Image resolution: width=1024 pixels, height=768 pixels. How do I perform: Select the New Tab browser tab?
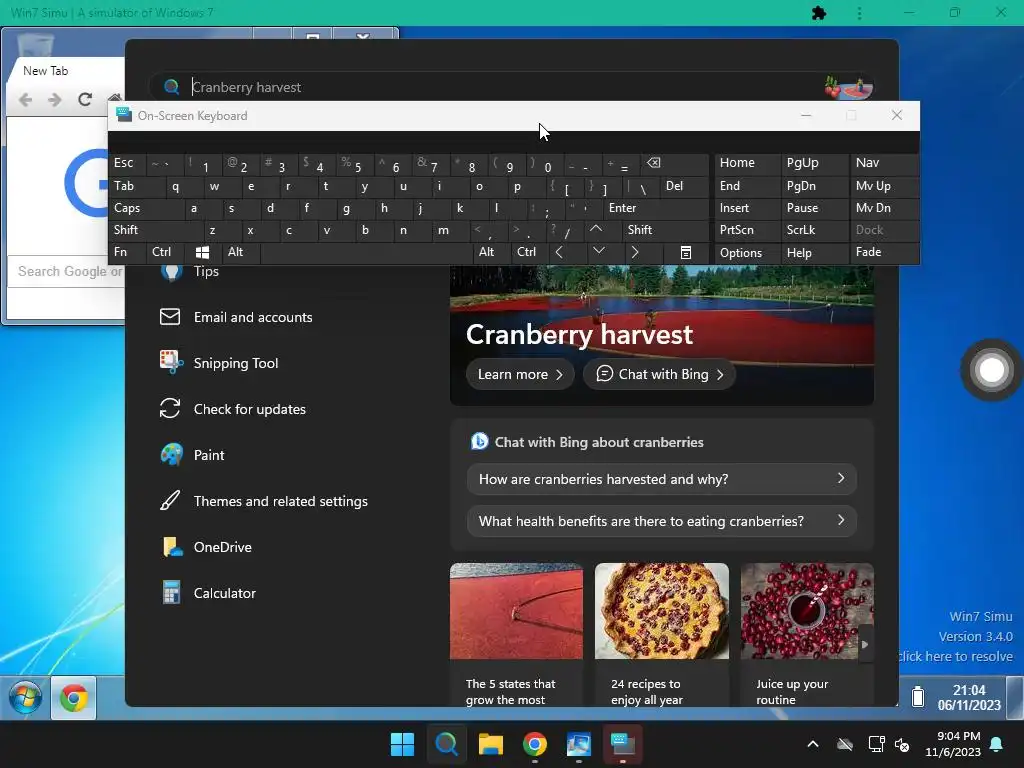46,71
